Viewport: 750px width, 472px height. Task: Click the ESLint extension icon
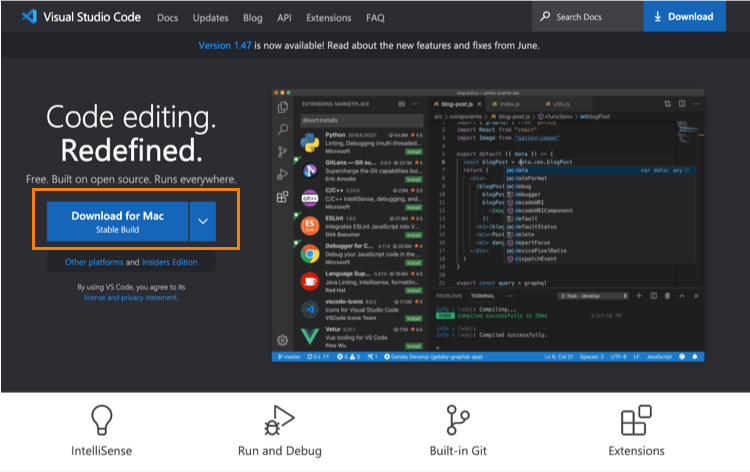310,226
